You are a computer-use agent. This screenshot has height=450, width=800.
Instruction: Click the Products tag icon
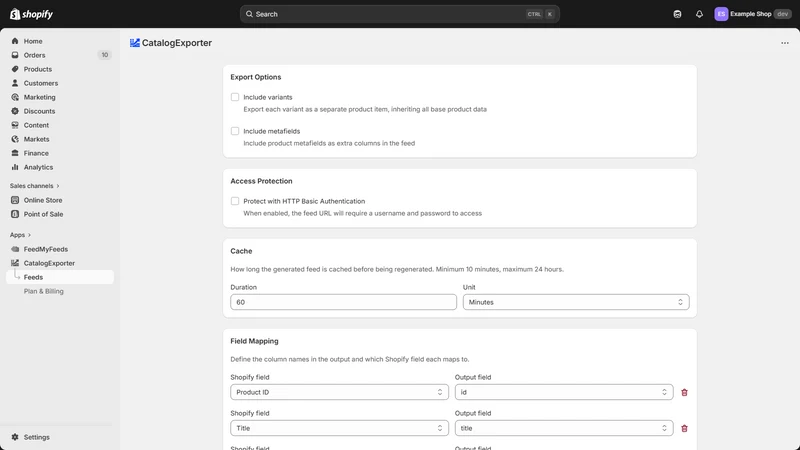pyautogui.click(x=15, y=69)
